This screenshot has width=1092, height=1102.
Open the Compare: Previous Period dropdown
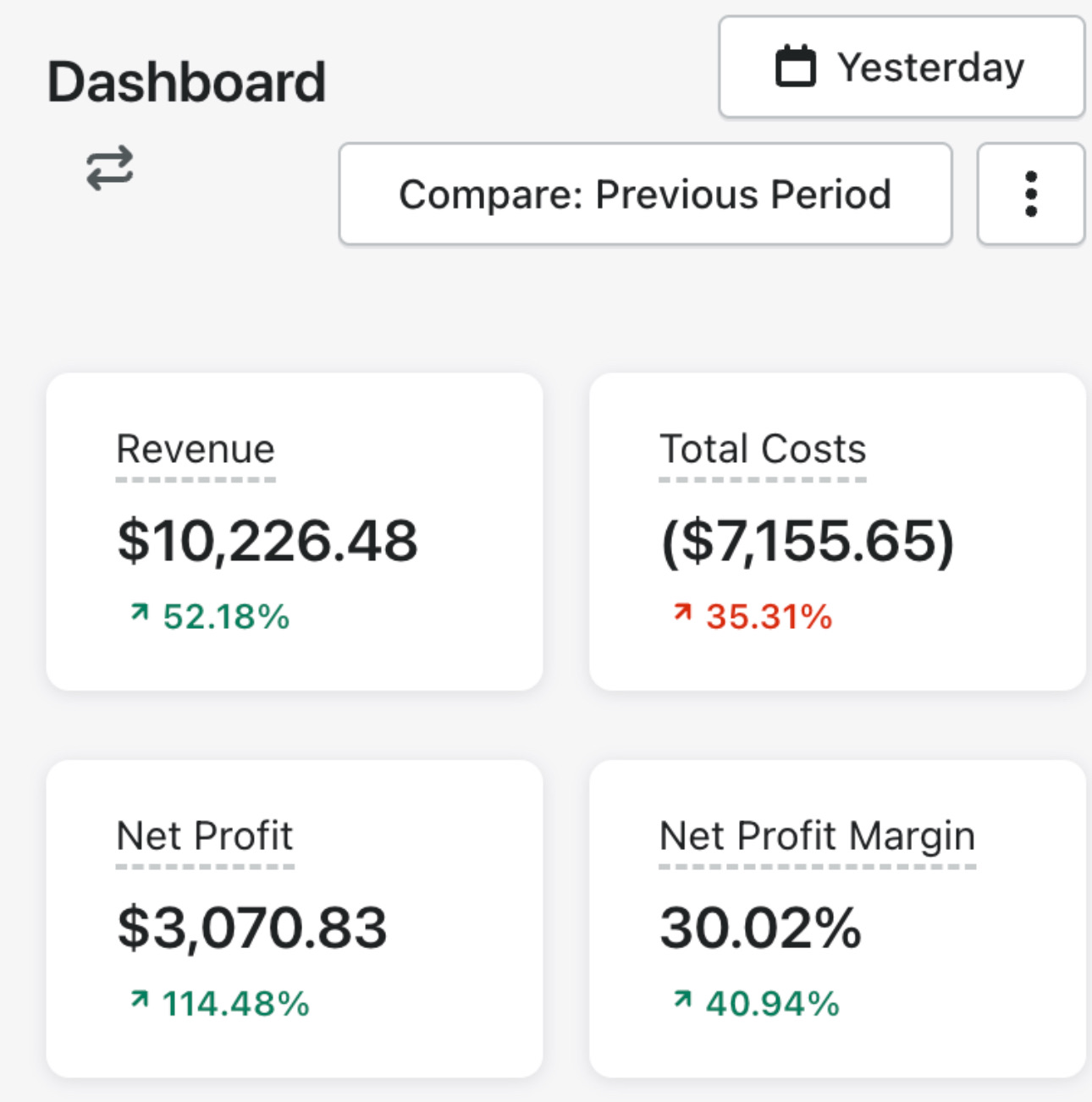pos(645,194)
